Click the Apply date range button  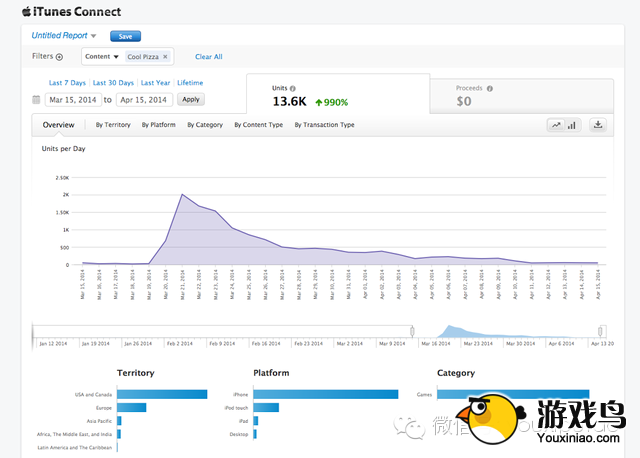[x=190, y=99]
